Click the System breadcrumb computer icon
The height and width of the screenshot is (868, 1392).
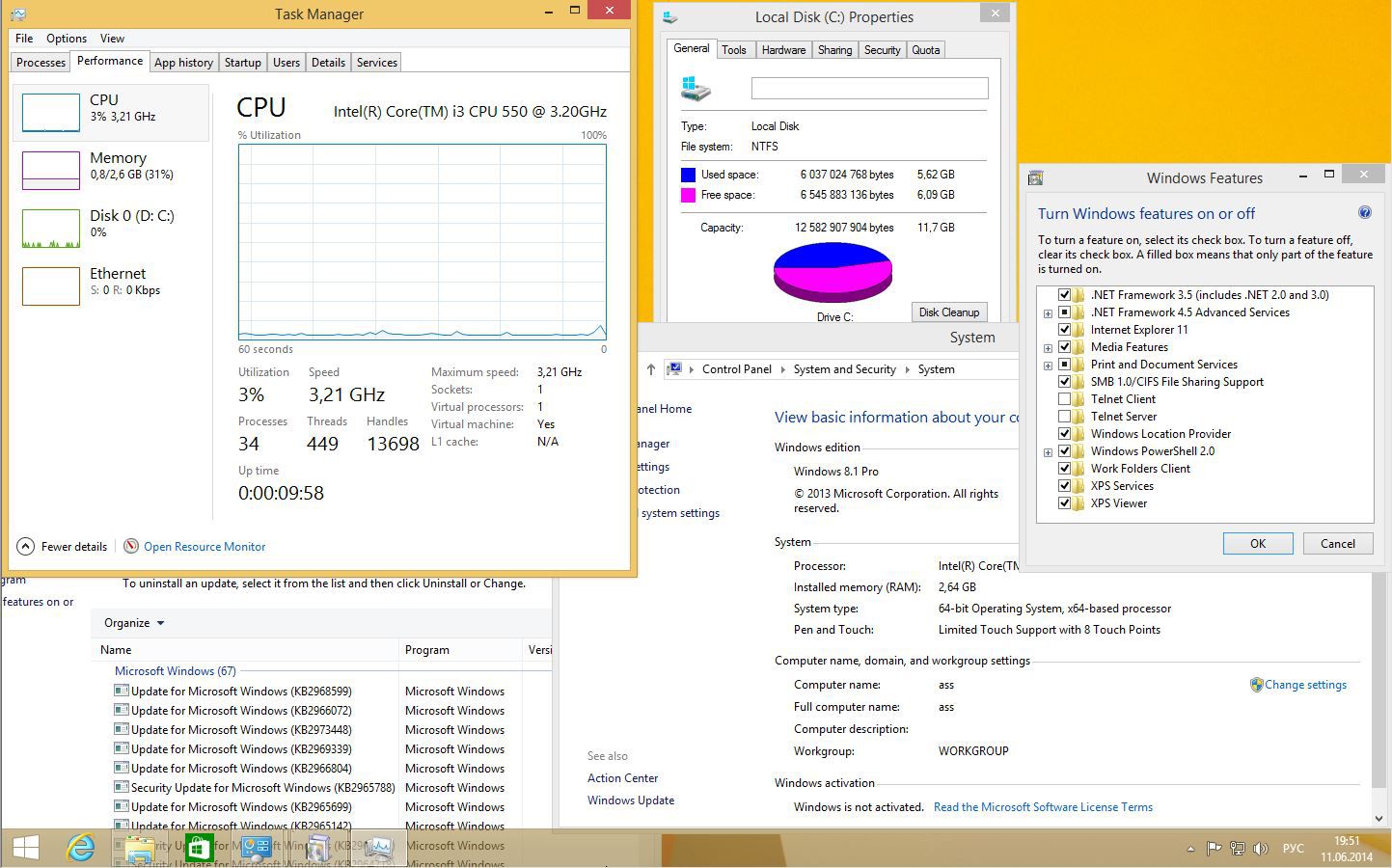[x=675, y=368]
